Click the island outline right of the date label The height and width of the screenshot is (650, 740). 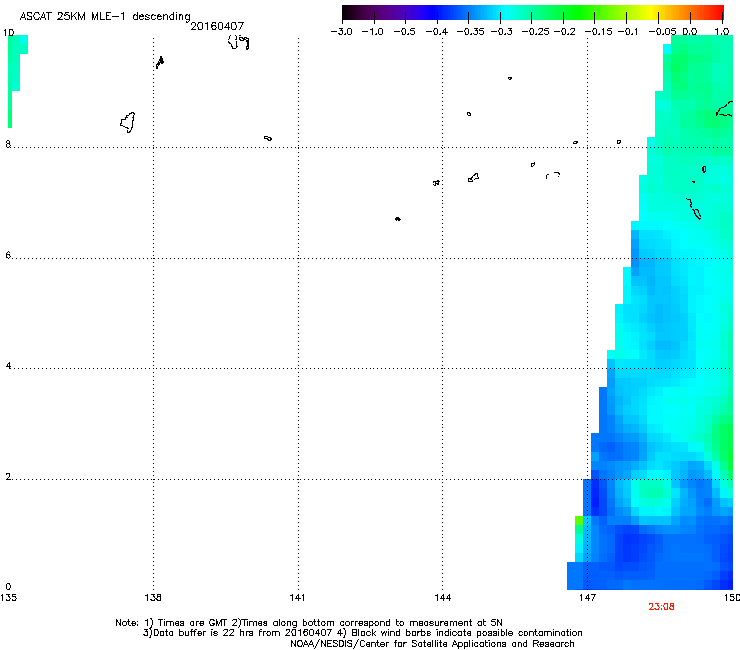238,42
